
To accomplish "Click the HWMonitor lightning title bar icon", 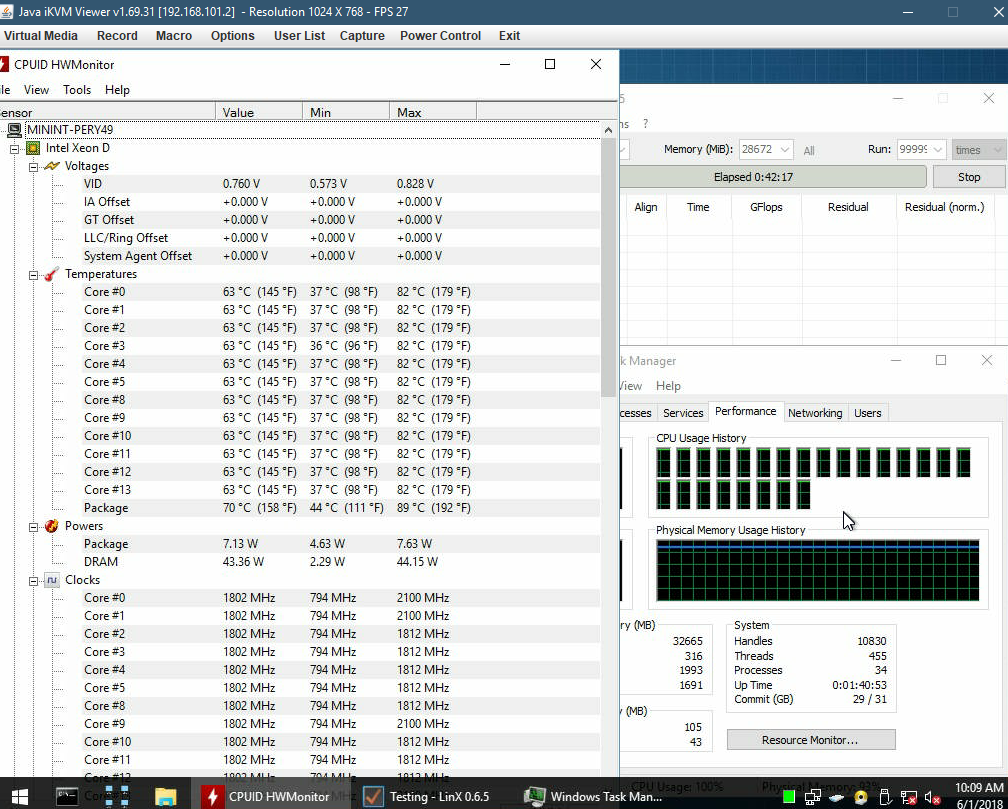I will pos(4,64).
